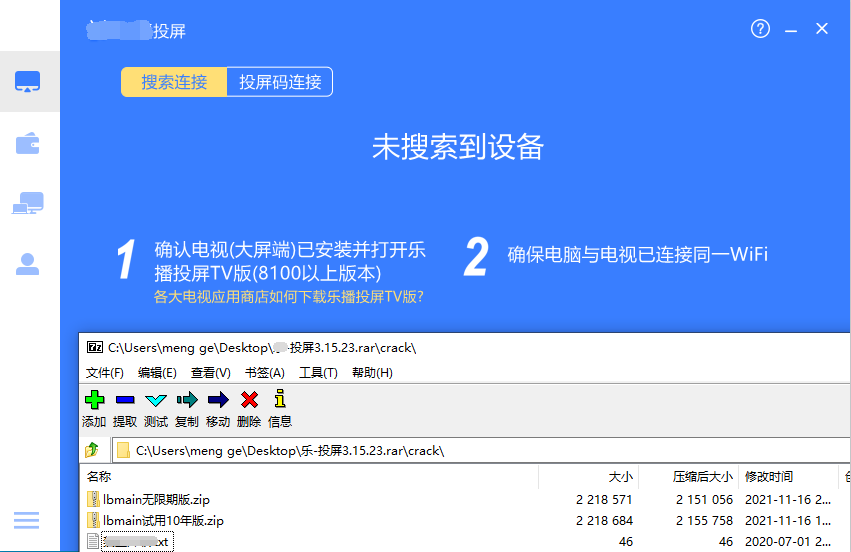Click the green 添加 add icon

(94, 400)
